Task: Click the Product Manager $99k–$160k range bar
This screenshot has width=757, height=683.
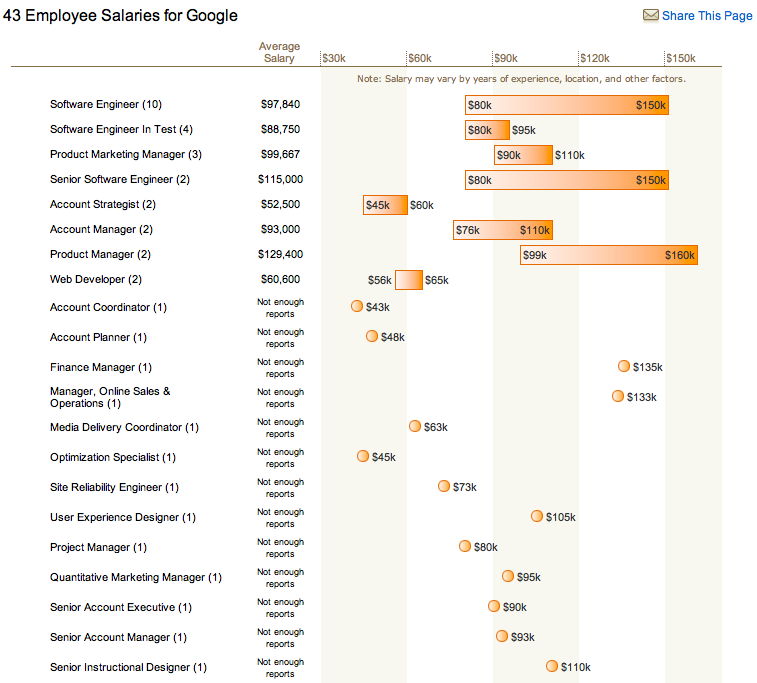Action: [x=608, y=255]
